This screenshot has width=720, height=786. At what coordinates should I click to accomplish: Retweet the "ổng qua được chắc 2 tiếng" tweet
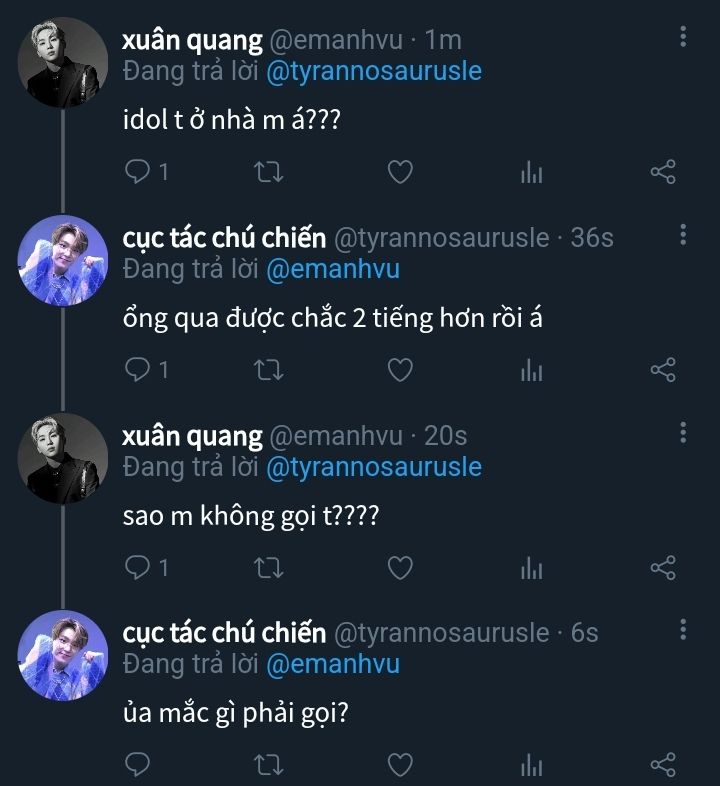270,370
